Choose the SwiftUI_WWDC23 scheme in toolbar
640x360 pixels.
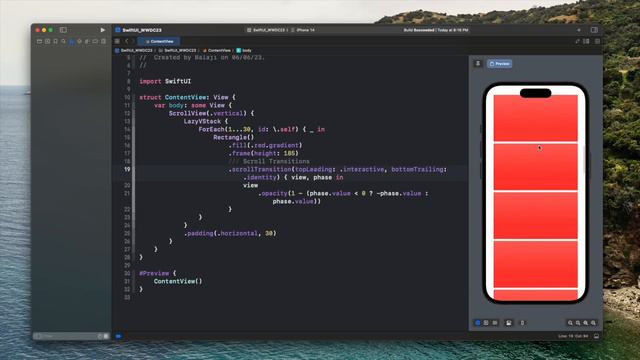pos(267,30)
